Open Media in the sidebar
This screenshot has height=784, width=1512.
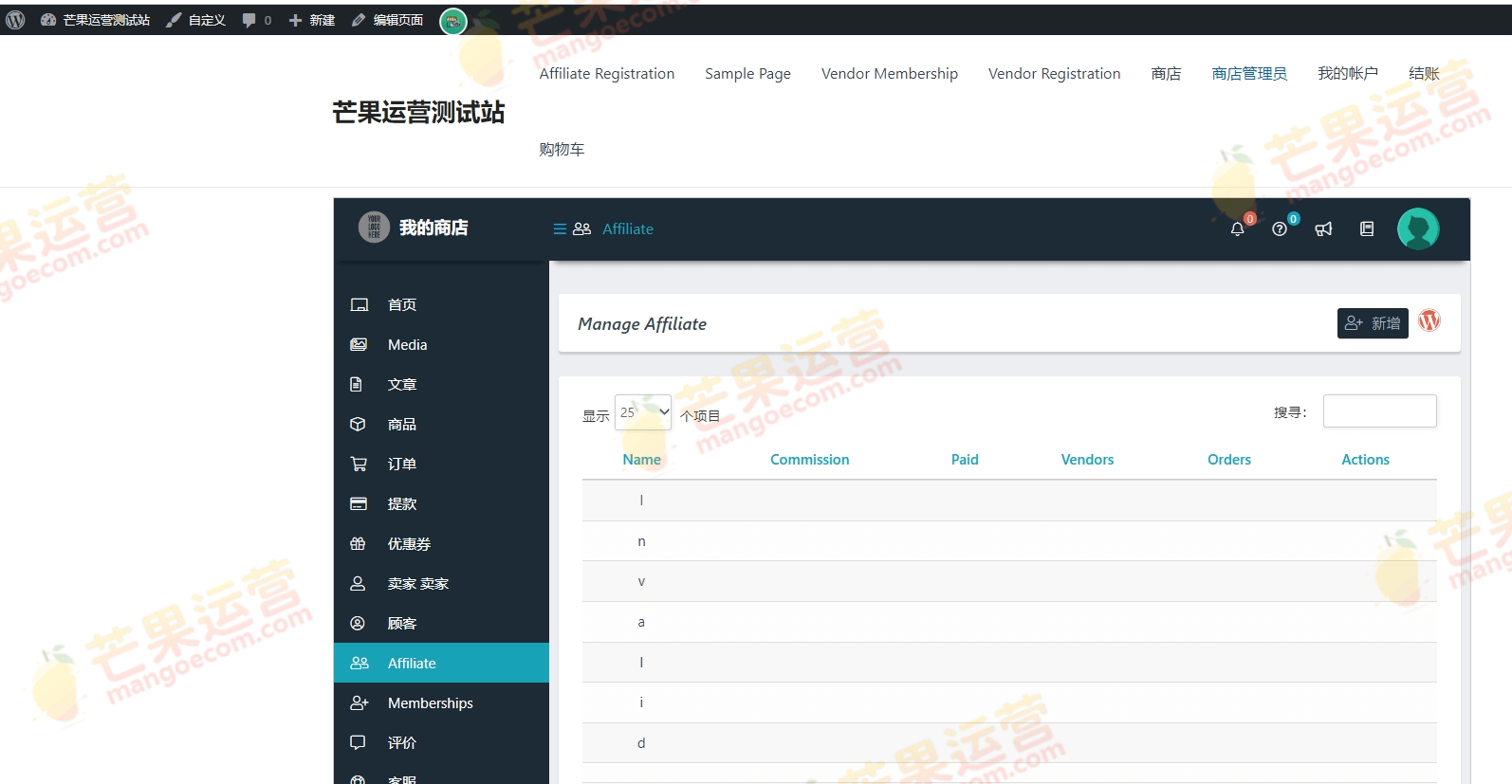(441, 345)
